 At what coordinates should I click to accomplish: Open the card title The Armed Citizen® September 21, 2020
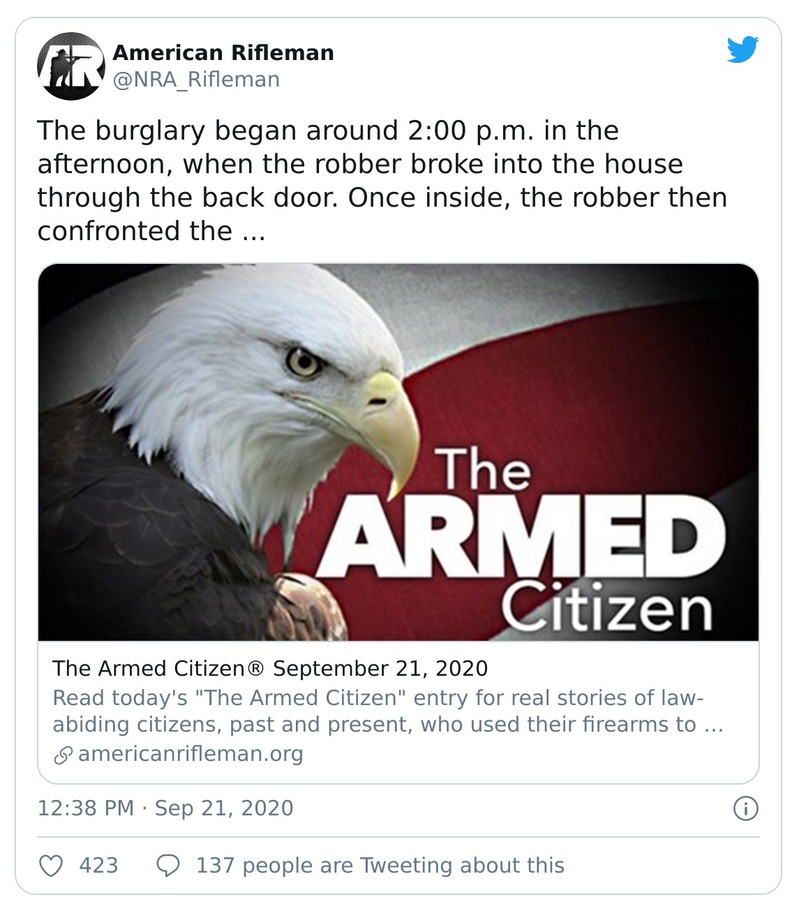[x=269, y=668]
